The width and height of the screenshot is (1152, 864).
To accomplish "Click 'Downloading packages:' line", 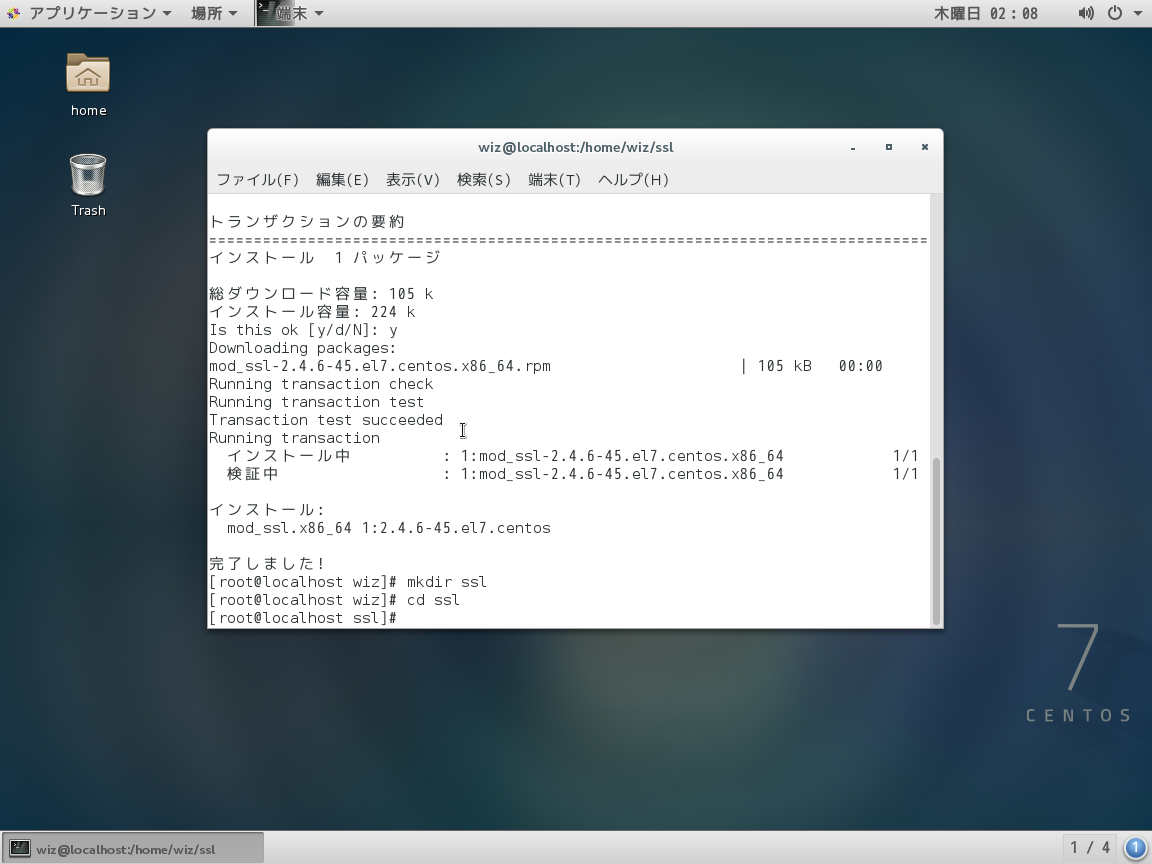I will click(303, 348).
